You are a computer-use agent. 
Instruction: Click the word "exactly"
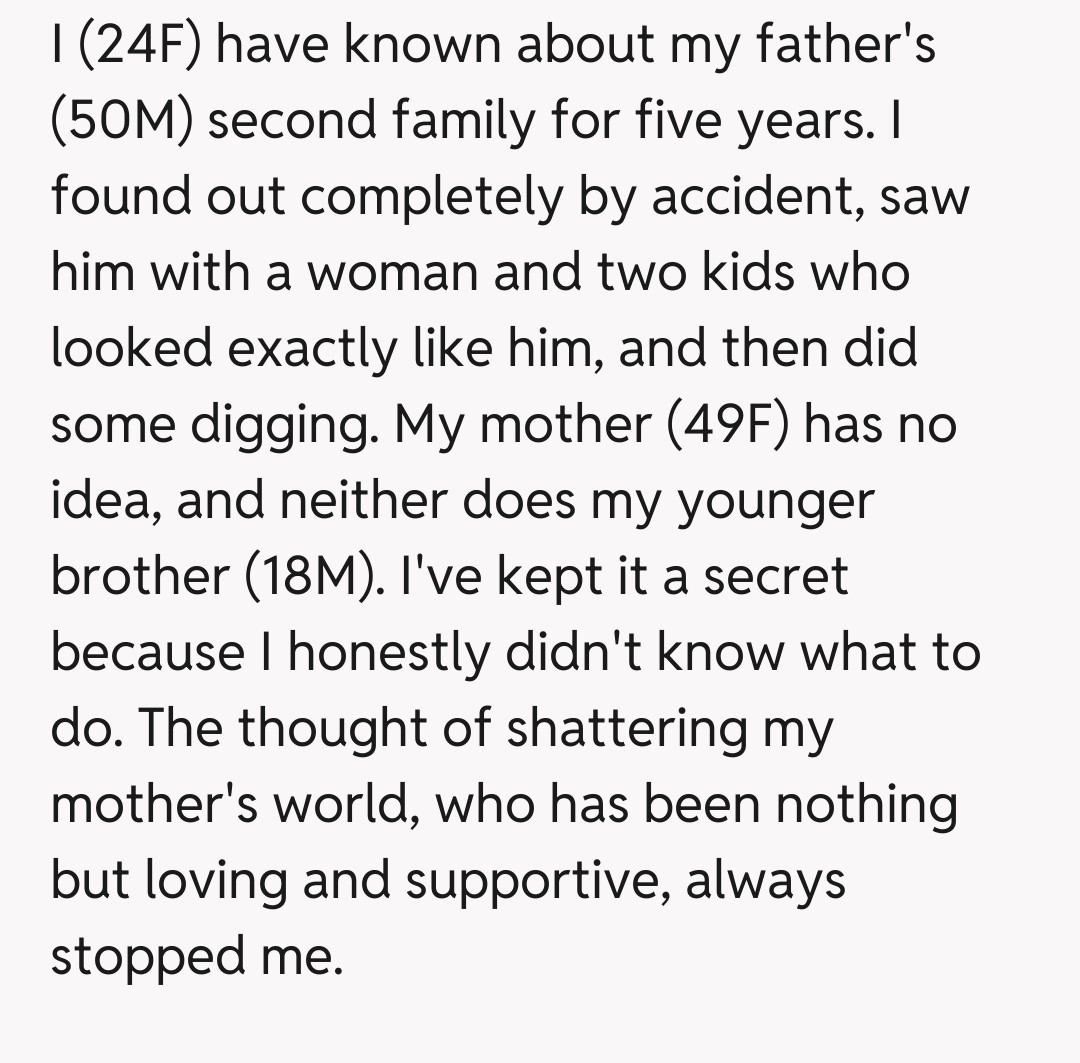pyautogui.click(x=317, y=348)
